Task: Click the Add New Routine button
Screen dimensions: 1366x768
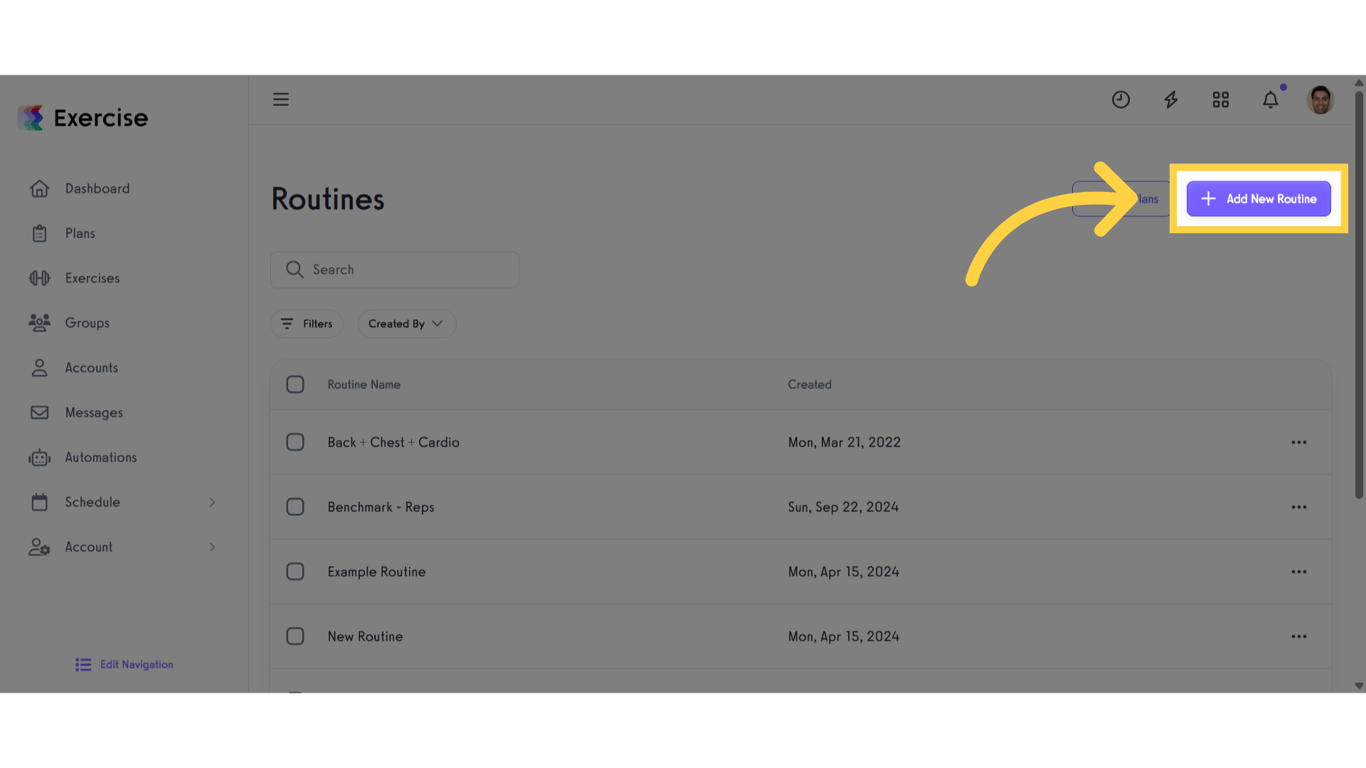Action: coord(1258,199)
